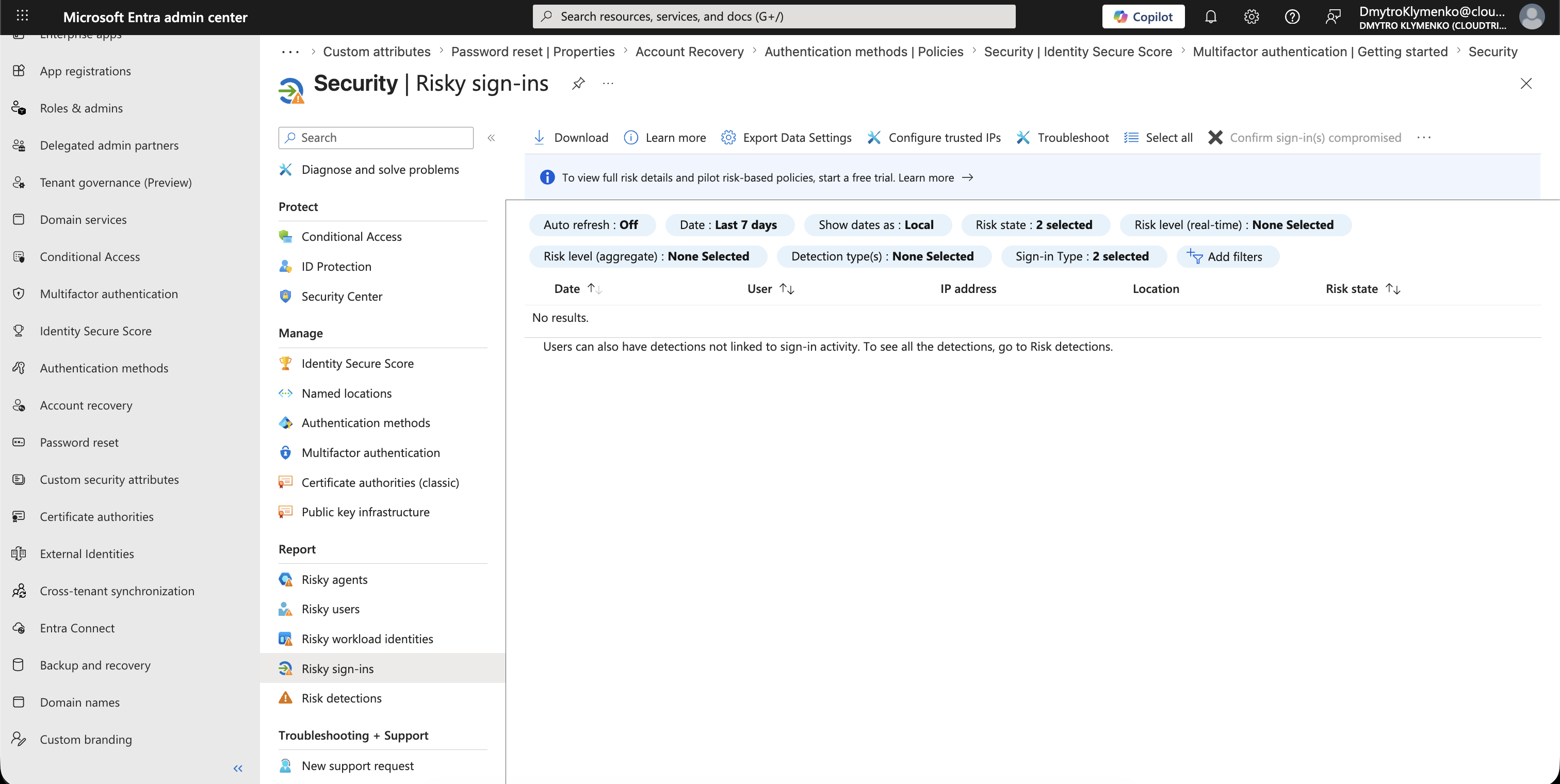
Task: Open the Auto refresh filter
Action: (x=591, y=224)
